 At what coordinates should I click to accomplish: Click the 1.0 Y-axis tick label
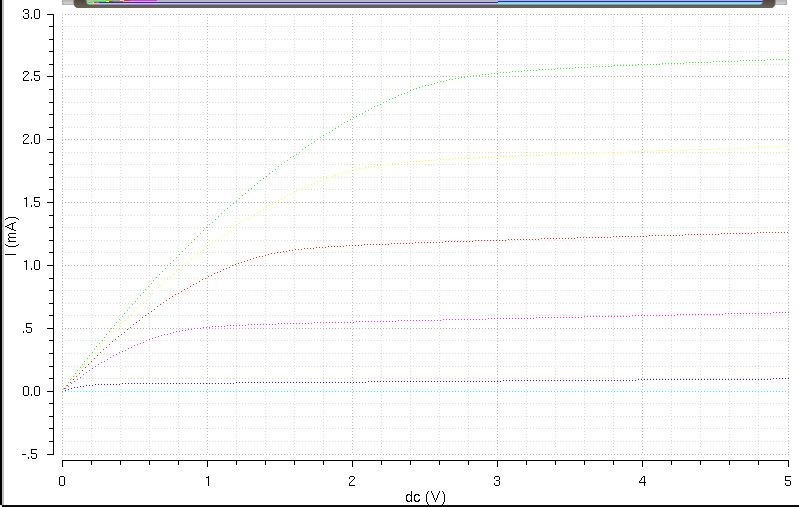point(31,266)
